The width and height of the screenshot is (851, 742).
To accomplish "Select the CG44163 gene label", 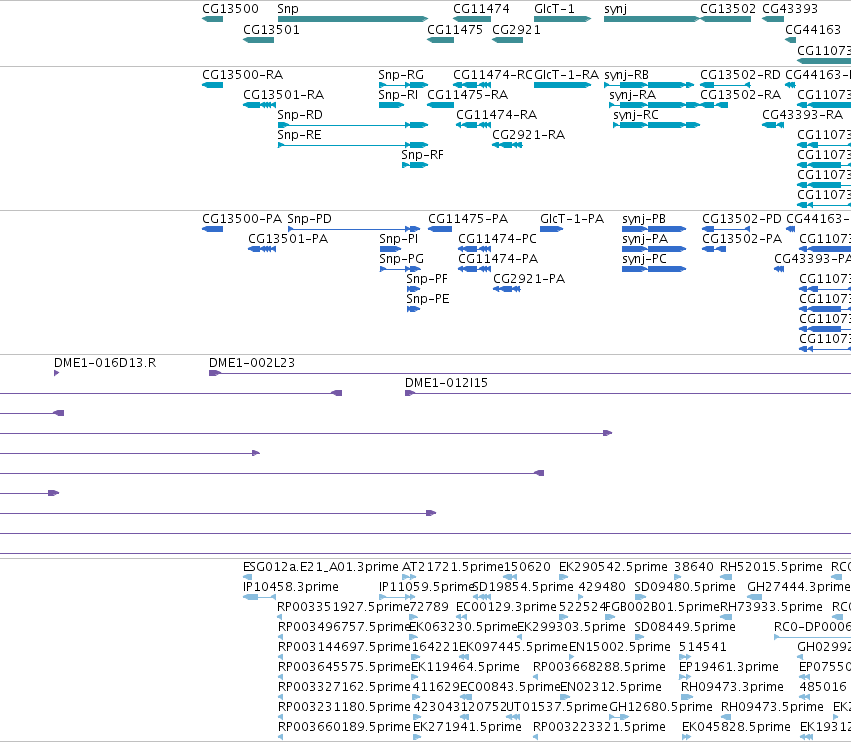I will coord(813,30).
